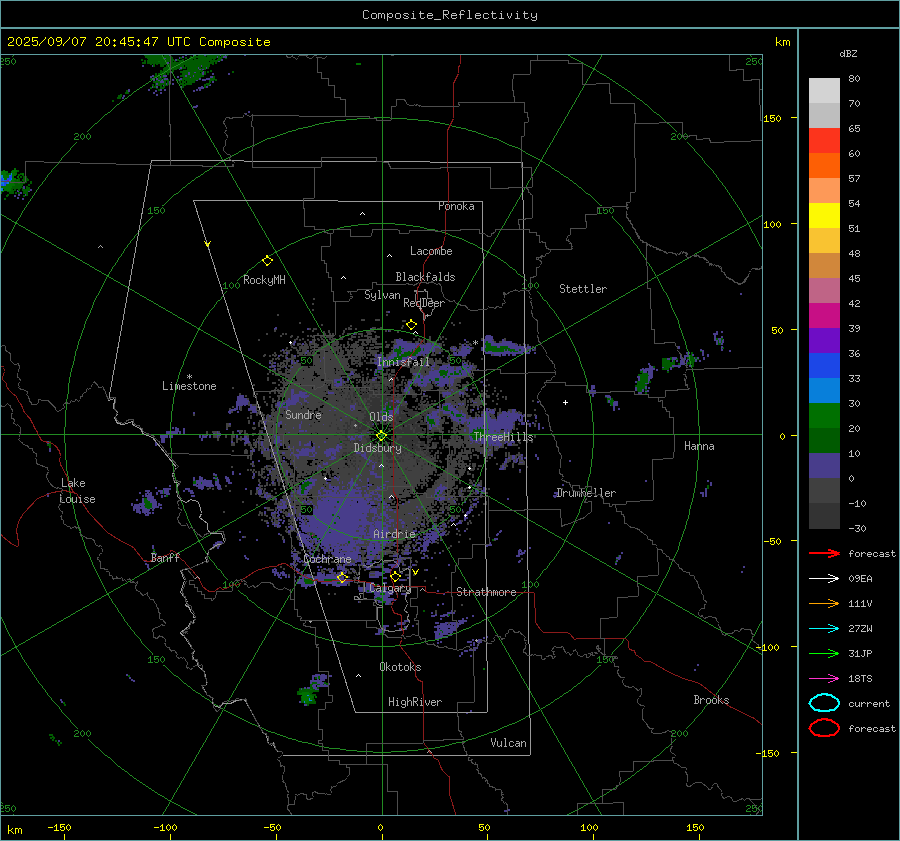Click the Sylvan label on map

pos(382,295)
